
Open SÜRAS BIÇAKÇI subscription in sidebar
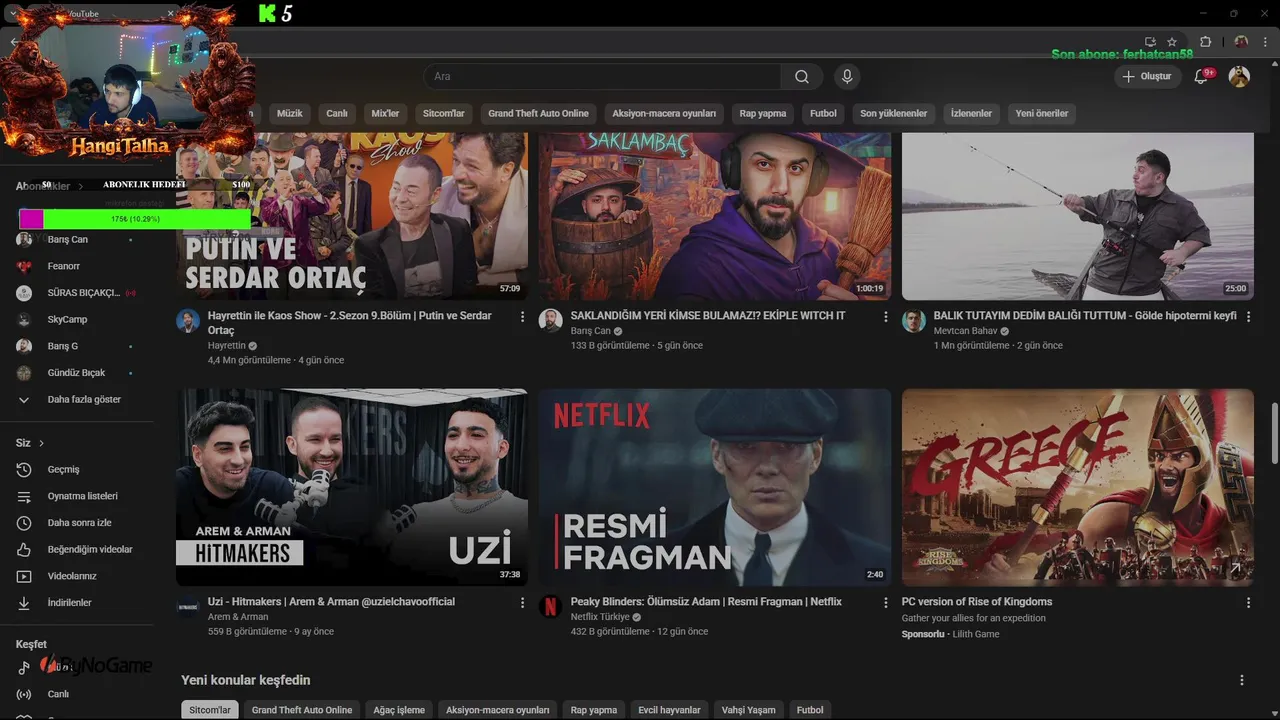[x=78, y=293]
